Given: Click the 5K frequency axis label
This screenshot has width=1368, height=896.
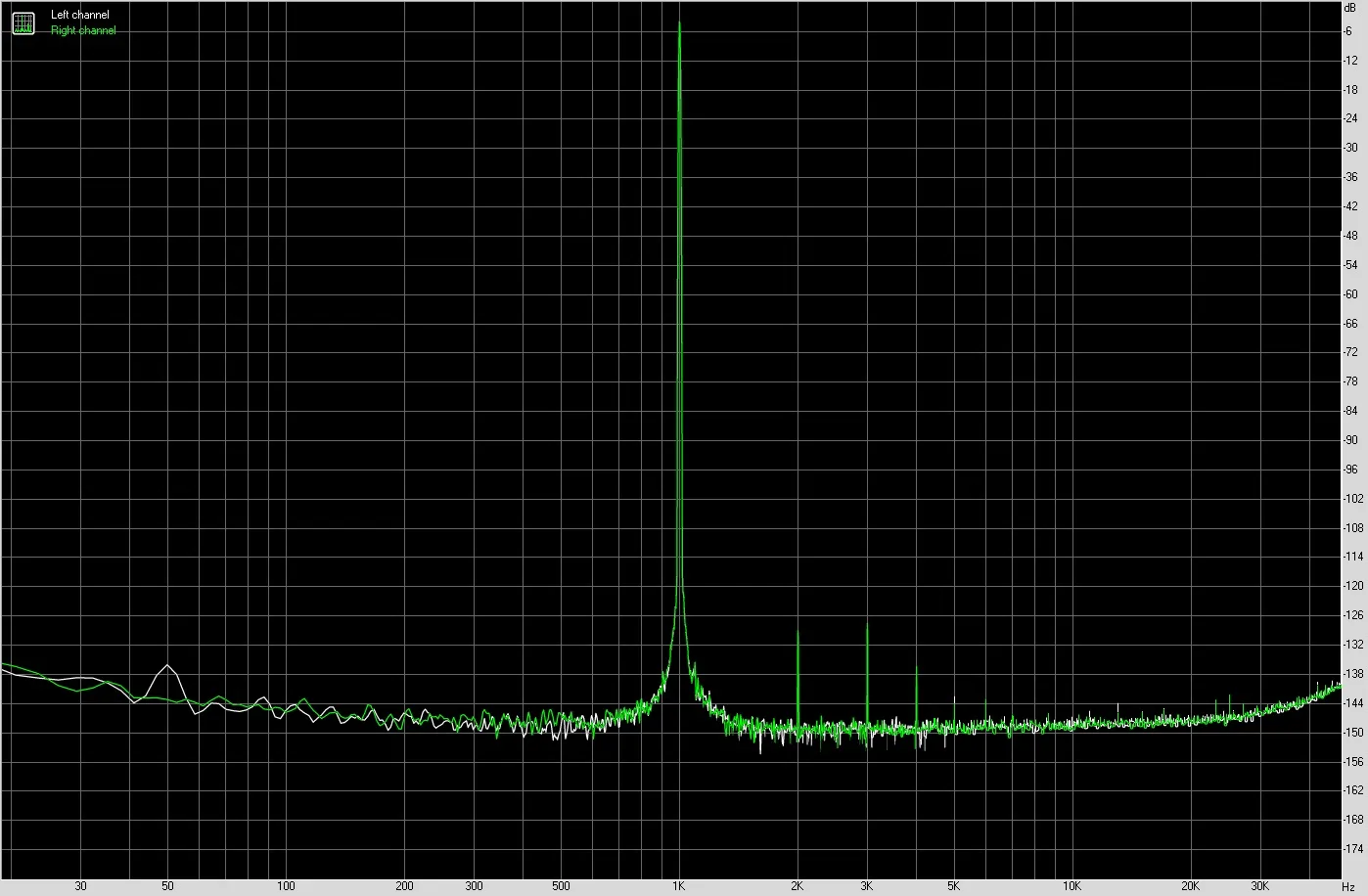Looking at the screenshot, I should click(x=953, y=887).
